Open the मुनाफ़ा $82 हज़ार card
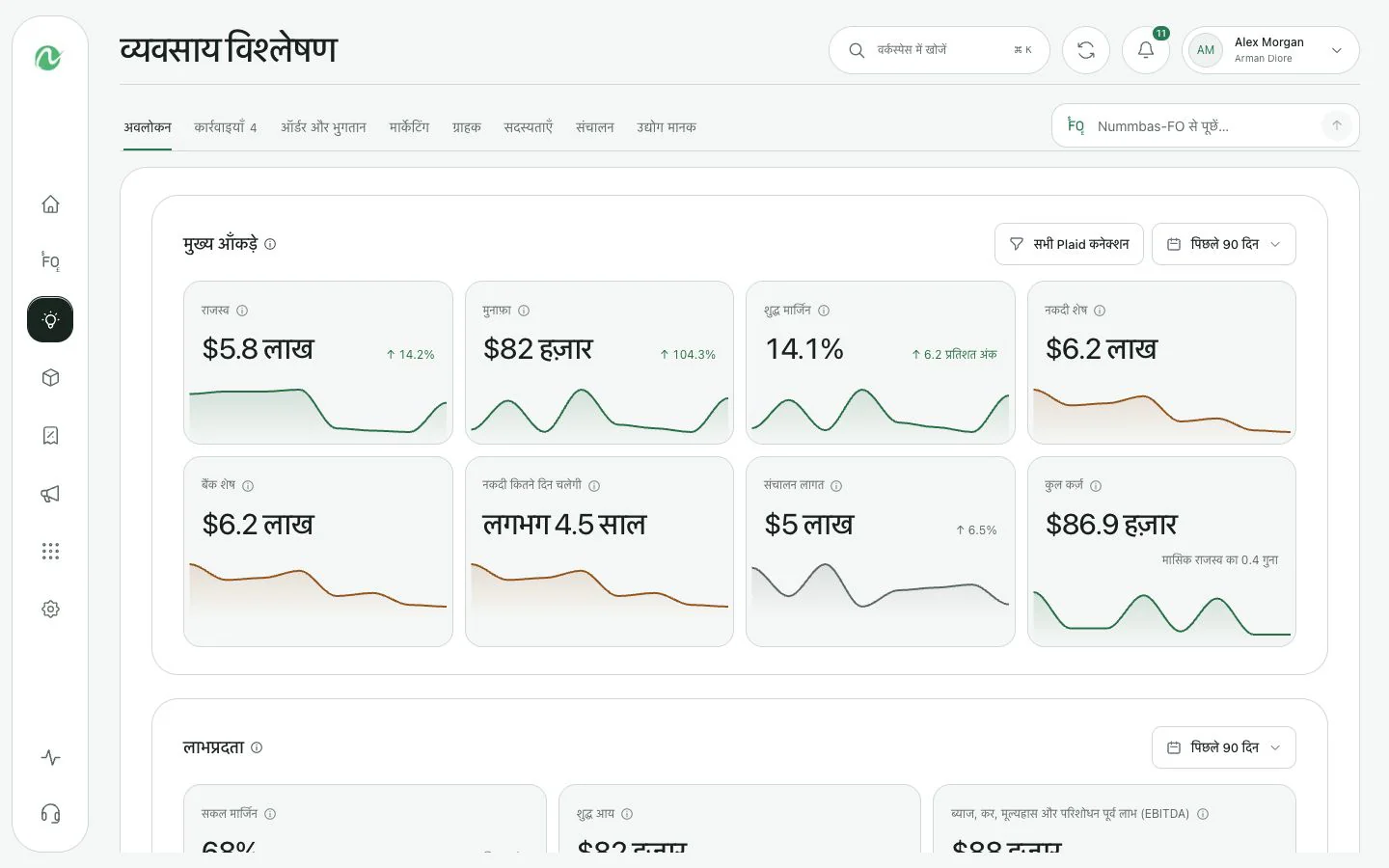Viewport: 1389px width, 868px height. pyautogui.click(x=599, y=363)
